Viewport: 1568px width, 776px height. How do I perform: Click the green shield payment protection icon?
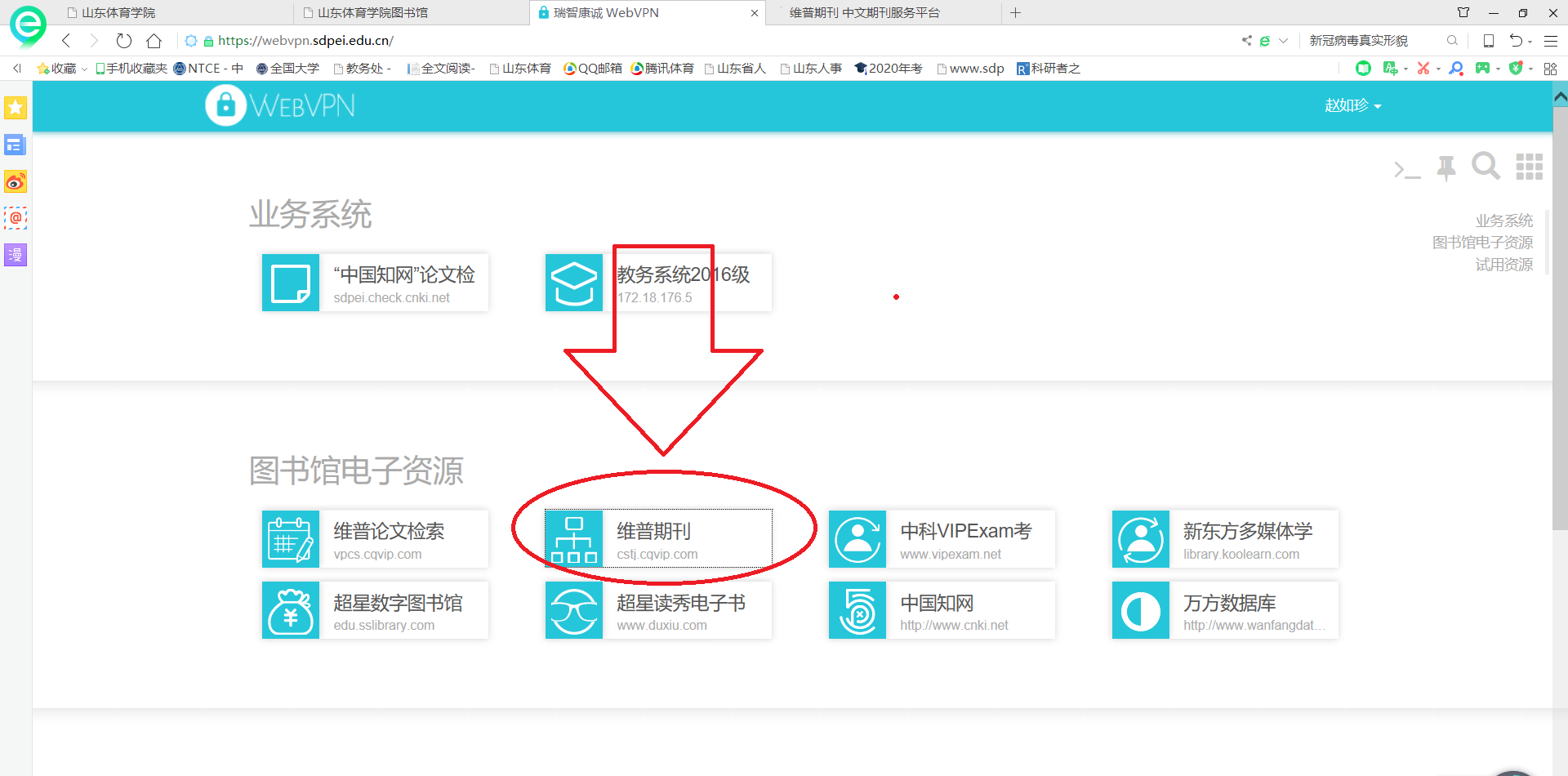1516,69
